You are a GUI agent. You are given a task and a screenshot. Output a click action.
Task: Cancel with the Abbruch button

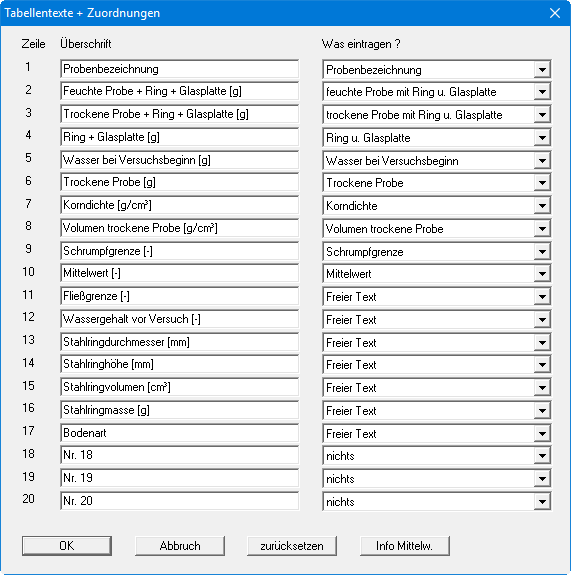(x=180, y=546)
